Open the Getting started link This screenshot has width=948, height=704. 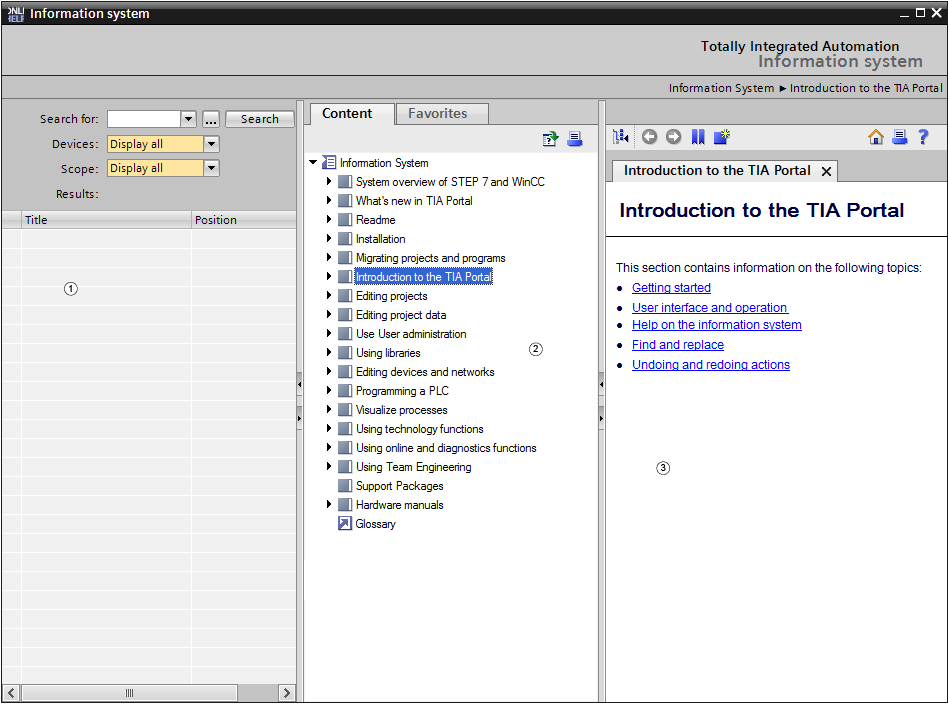click(671, 288)
